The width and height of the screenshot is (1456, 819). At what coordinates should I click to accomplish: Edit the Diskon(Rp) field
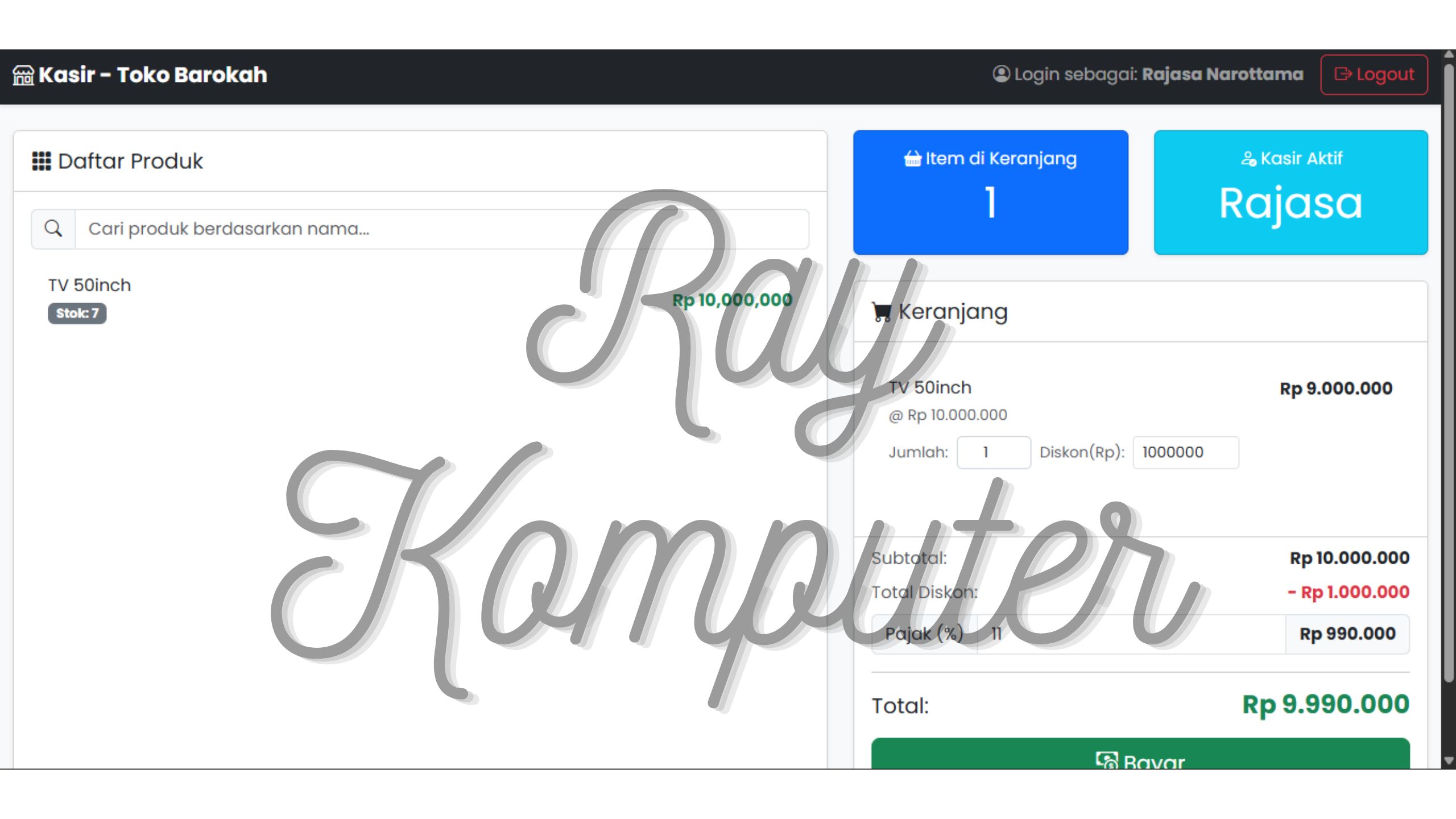tap(1185, 453)
